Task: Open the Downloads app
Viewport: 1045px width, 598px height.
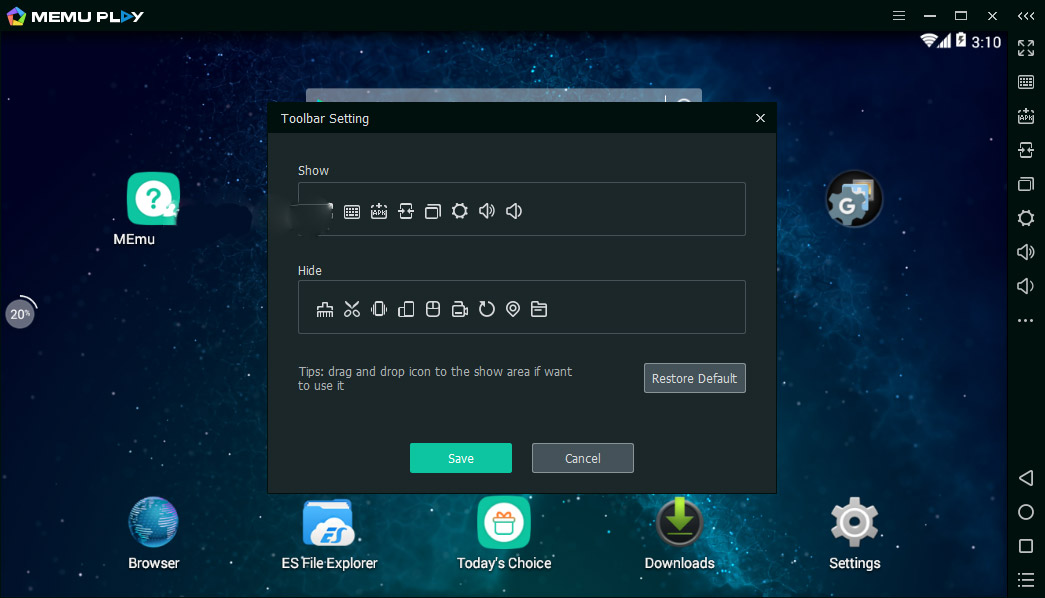Action: pyautogui.click(x=679, y=523)
